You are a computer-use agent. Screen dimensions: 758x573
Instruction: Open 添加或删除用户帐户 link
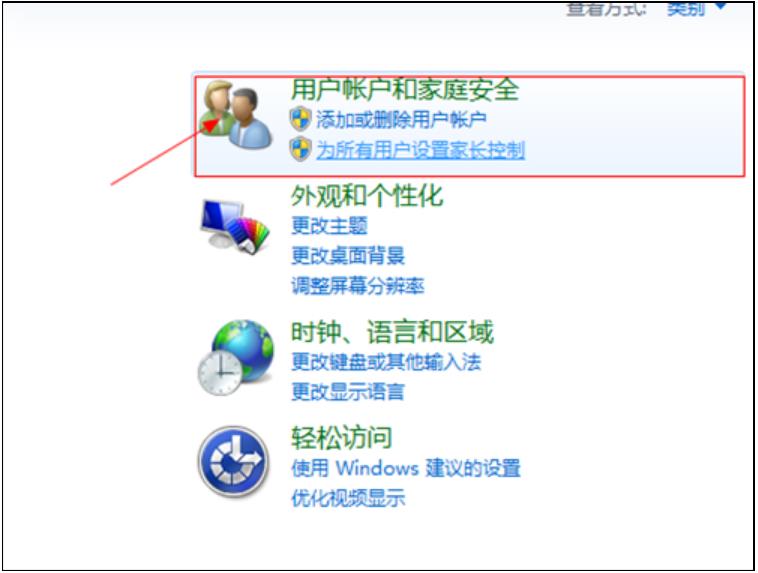(401, 119)
